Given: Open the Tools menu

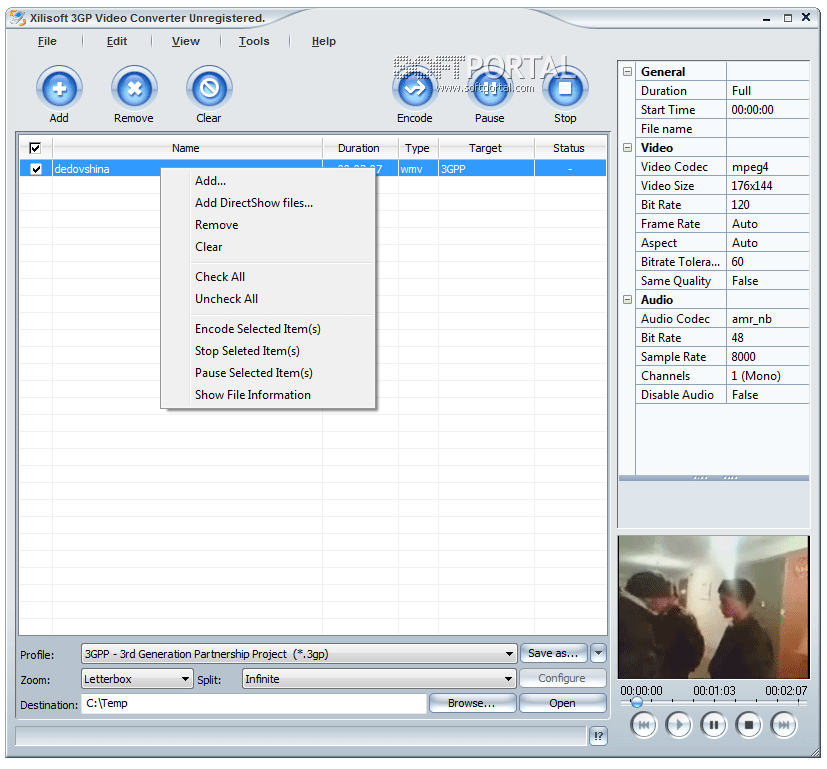Looking at the screenshot, I should click(254, 41).
